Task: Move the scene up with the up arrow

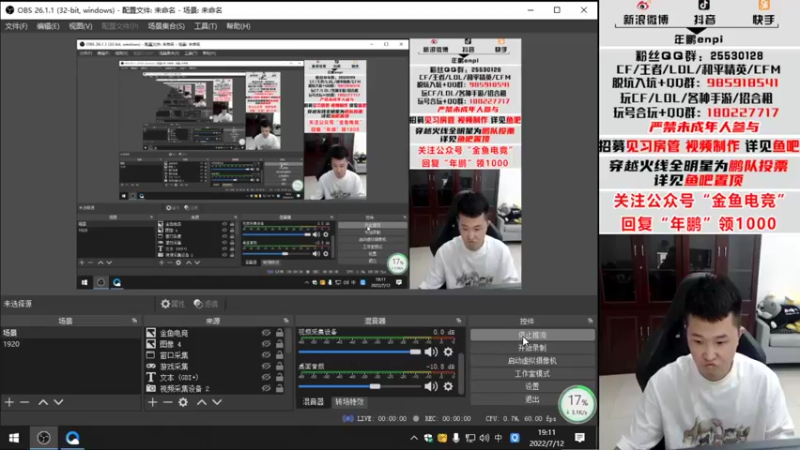Action: pos(43,402)
